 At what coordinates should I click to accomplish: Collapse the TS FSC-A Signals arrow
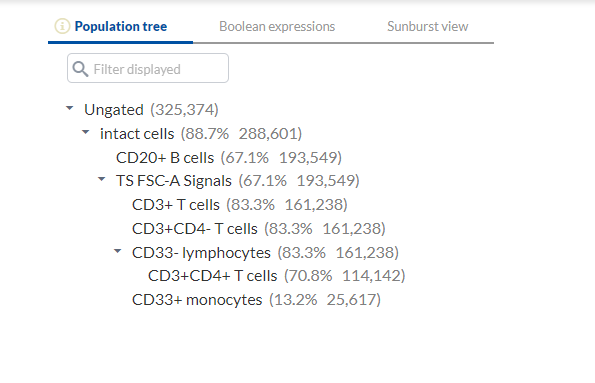pyautogui.click(x=101, y=179)
